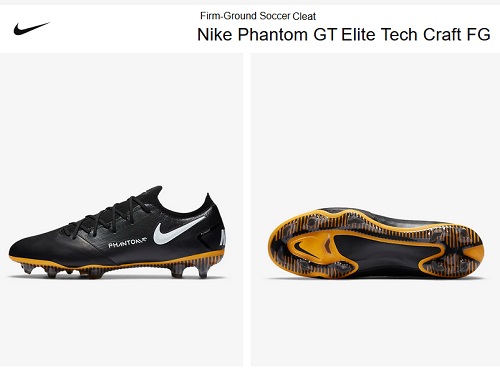Open the soleplate bottom-view product image
The image size is (500, 375).
375,210
